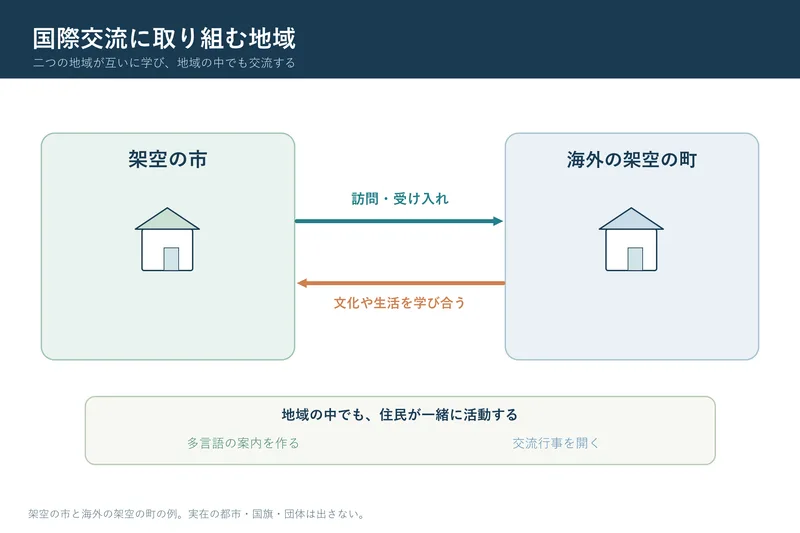Select subtitle 二つの地域が互いに学び、地域の中でも交流する
800x533 pixels.
click(x=164, y=63)
